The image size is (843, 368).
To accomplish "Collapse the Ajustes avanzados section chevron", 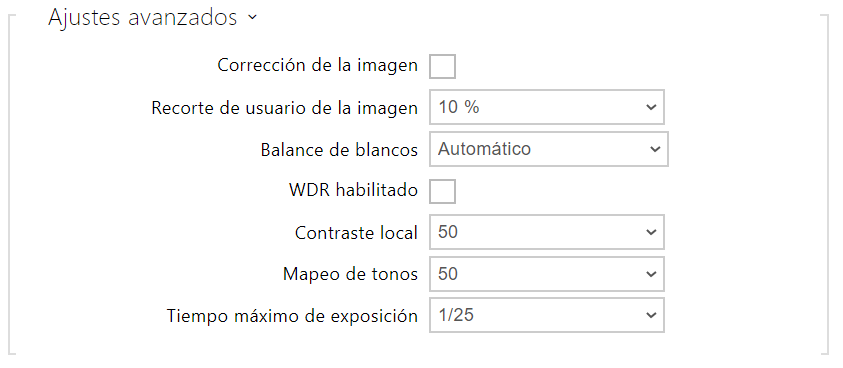I will click(253, 18).
